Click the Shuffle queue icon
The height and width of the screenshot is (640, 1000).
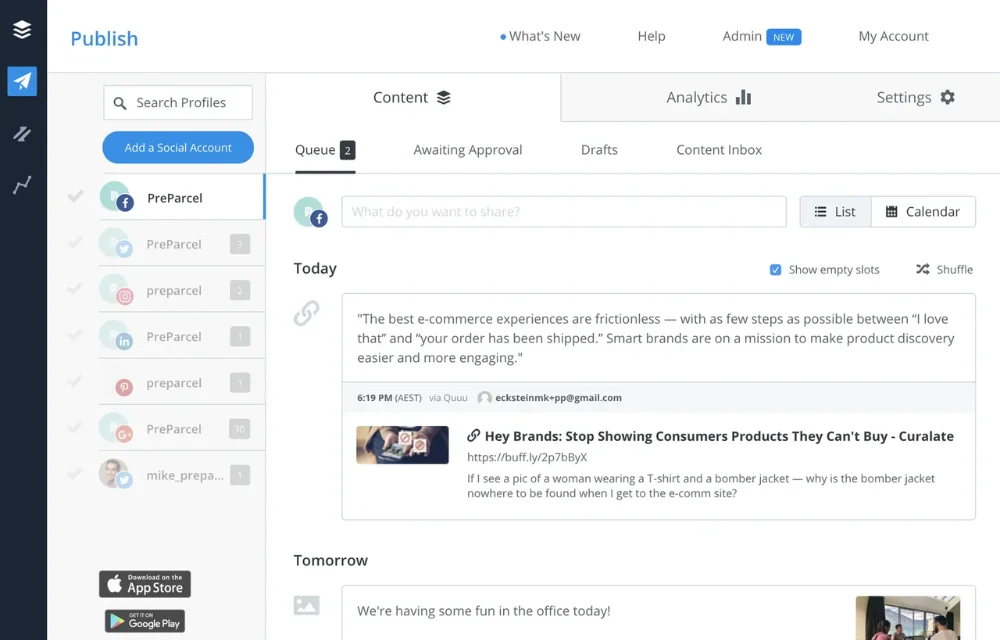point(922,269)
